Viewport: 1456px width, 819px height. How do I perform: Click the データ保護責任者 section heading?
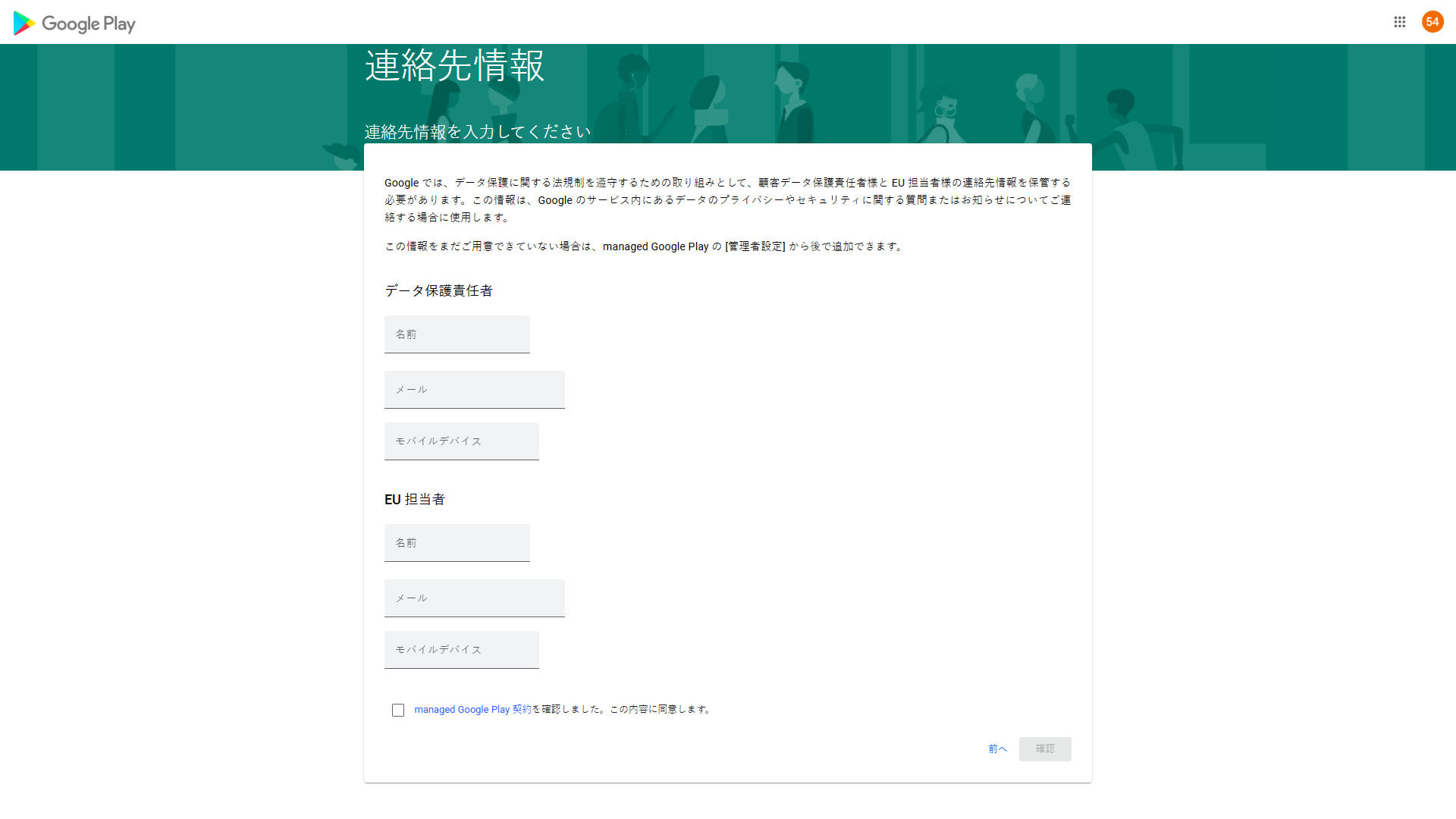point(438,291)
